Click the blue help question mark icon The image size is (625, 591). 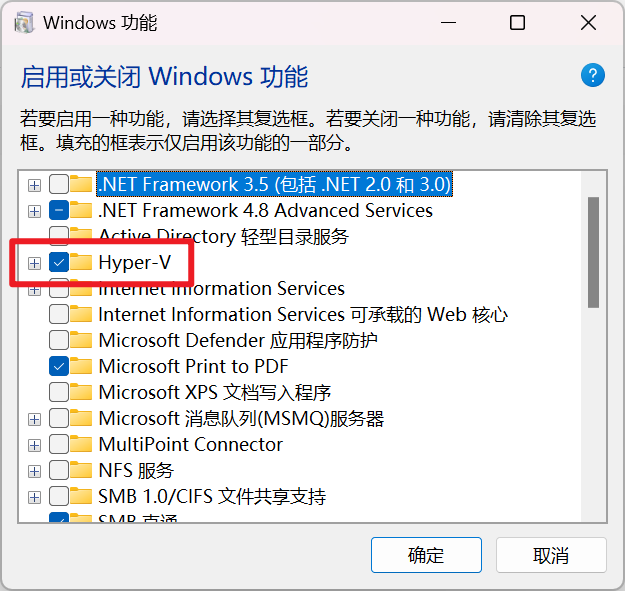pos(593,76)
